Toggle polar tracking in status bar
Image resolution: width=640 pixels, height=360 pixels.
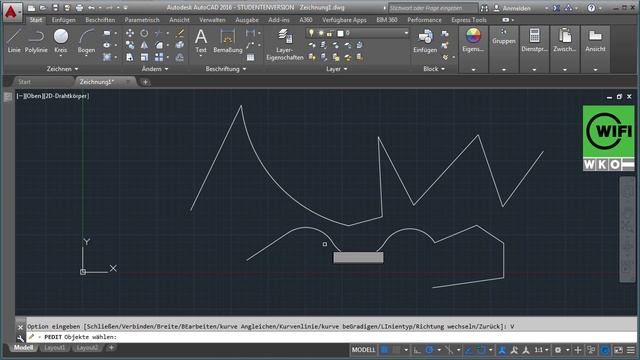click(x=429, y=350)
